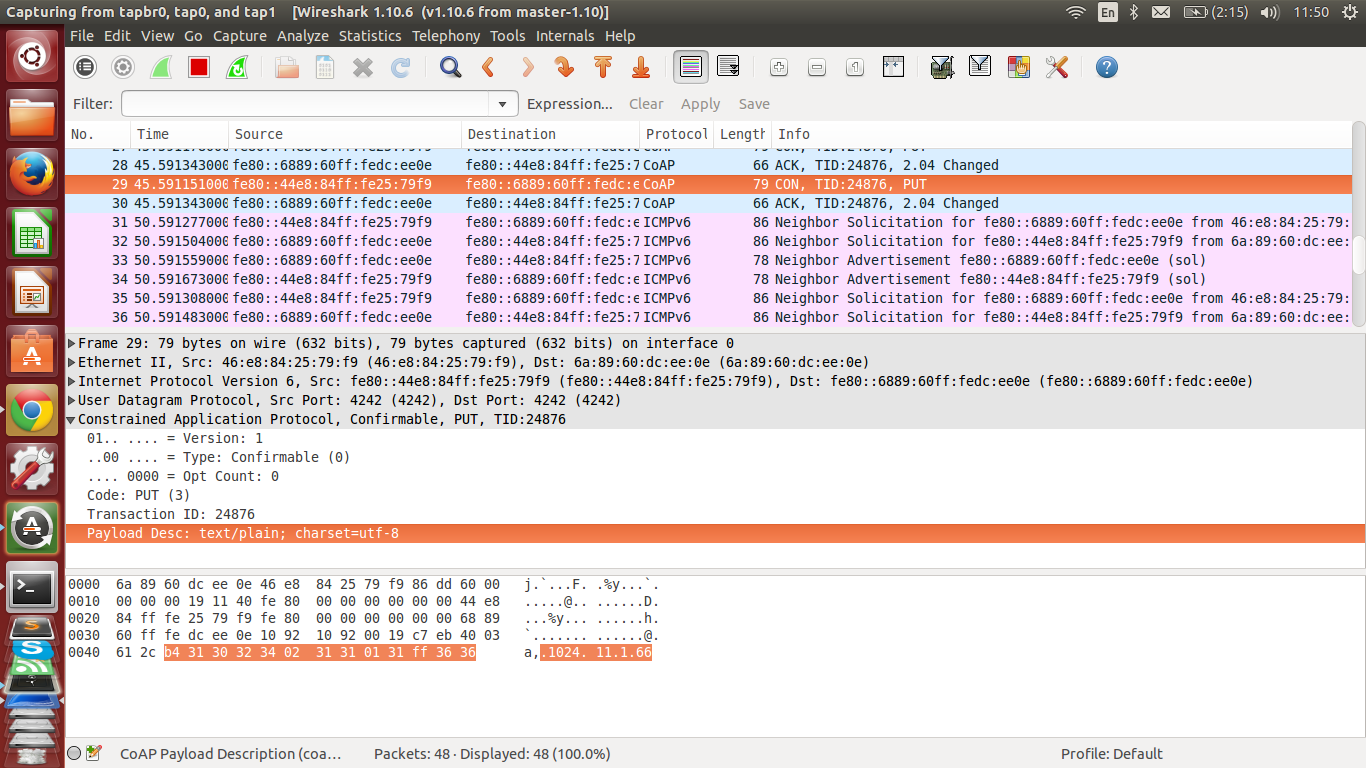The image size is (1366, 768).
Task: Zoom in on packet text
Action: point(779,67)
